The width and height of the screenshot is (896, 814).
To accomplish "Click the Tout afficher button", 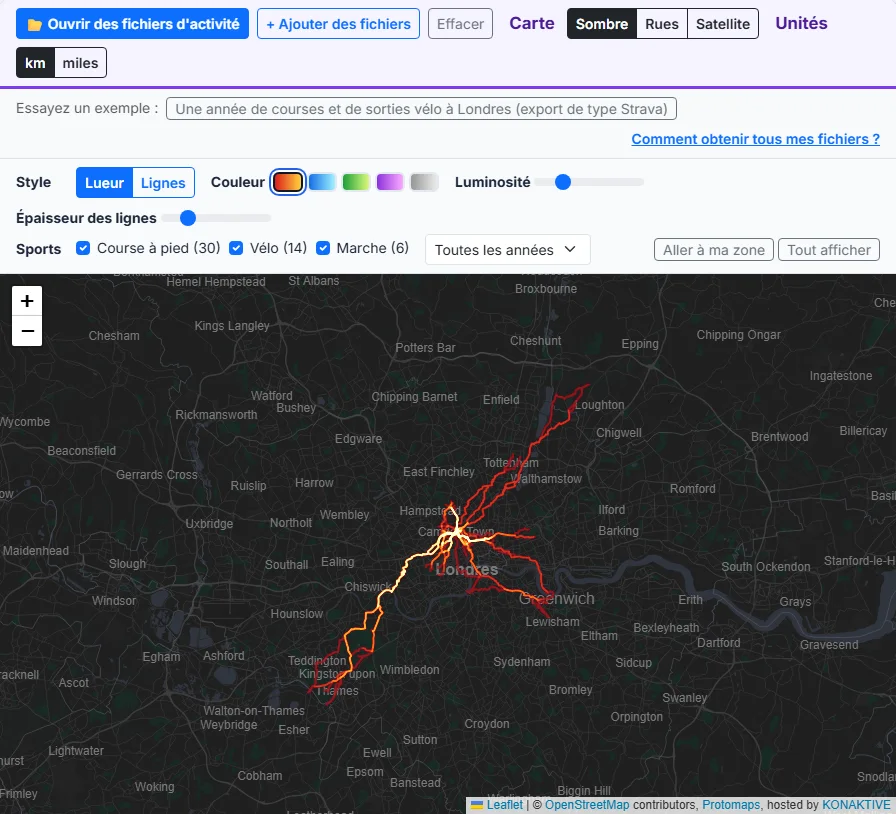I will click(829, 250).
